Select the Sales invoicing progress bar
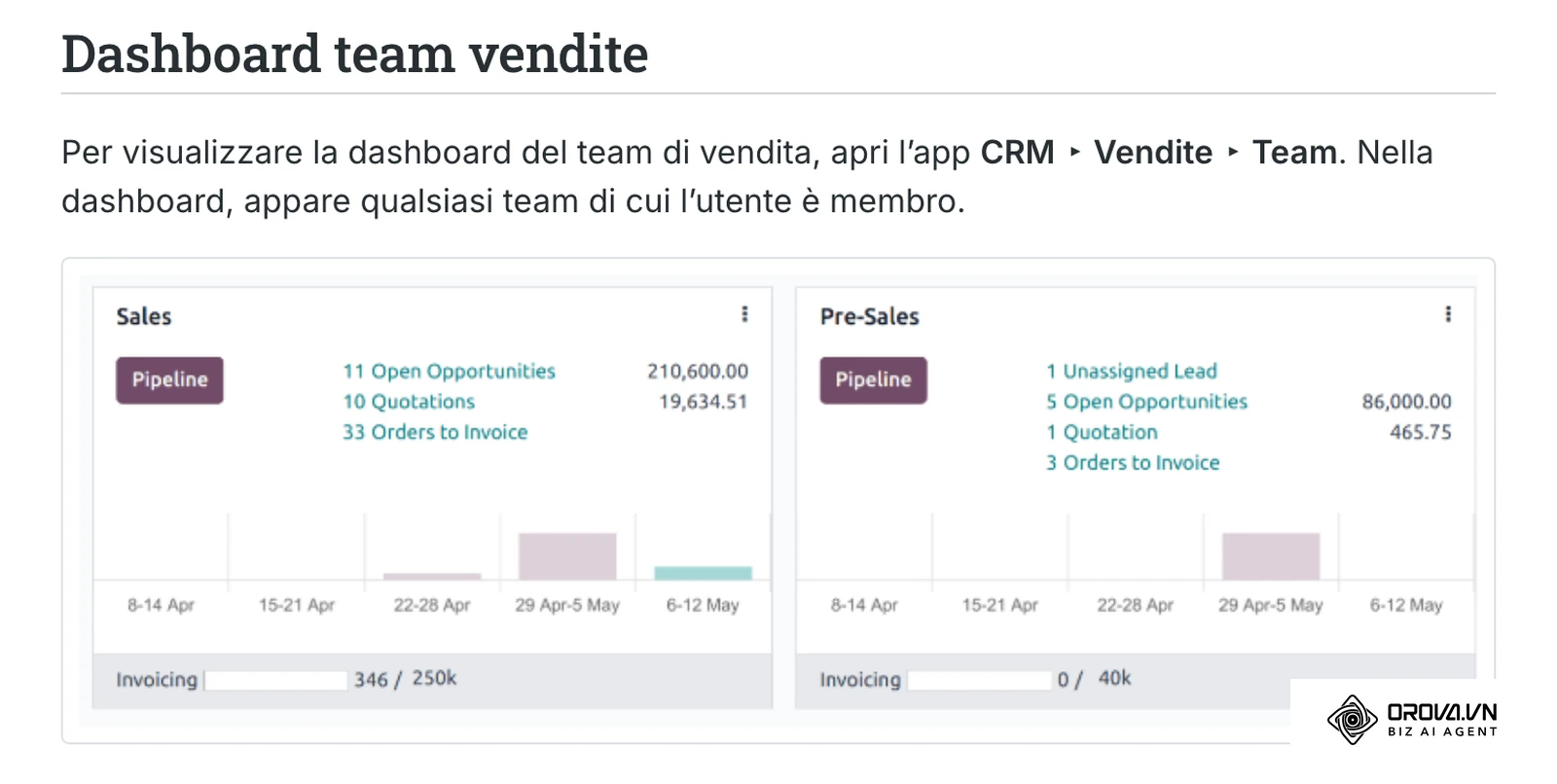This screenshot has width=1557, height=784. (275, 680)
